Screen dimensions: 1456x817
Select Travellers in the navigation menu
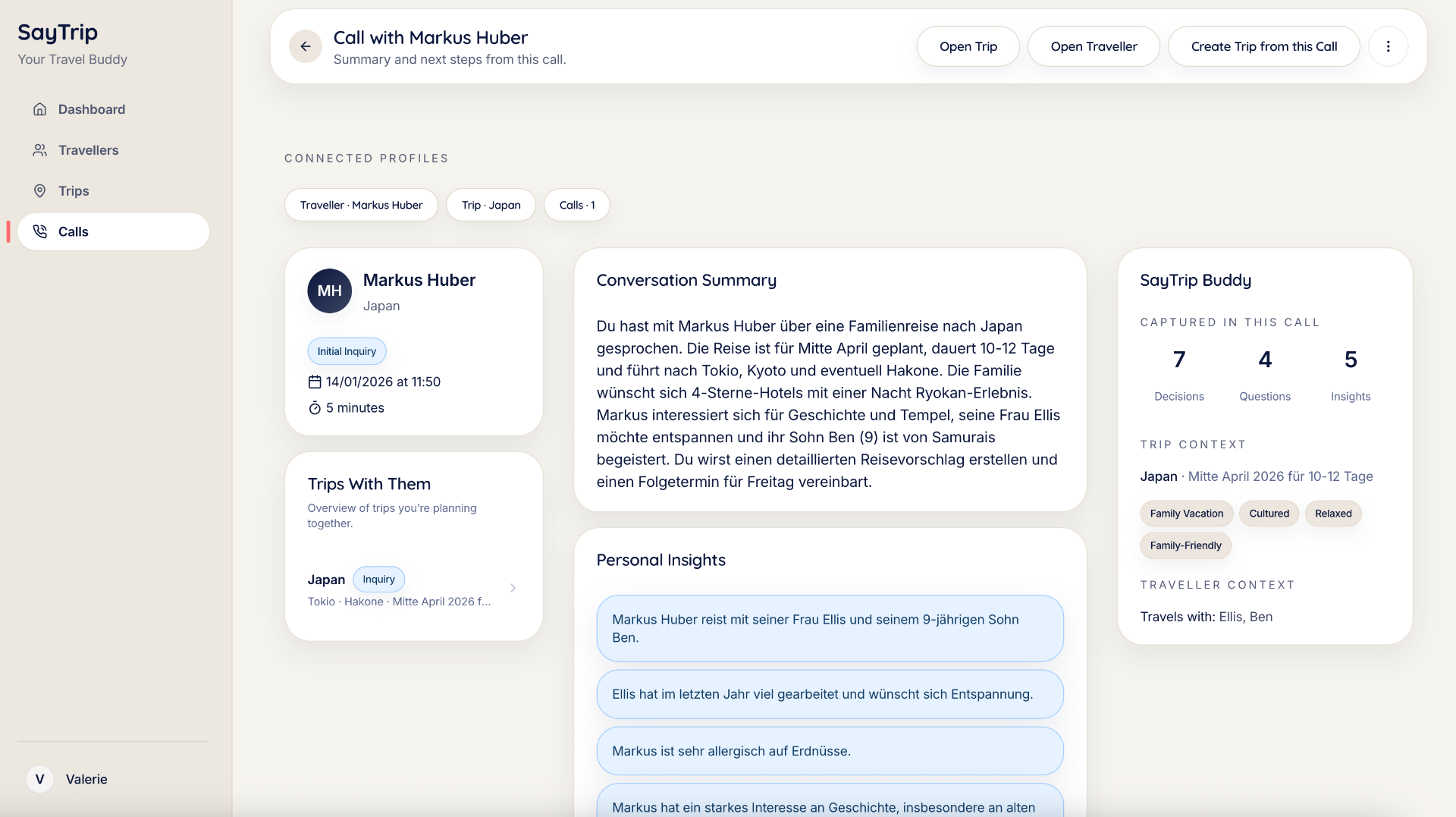coord(89,149)
